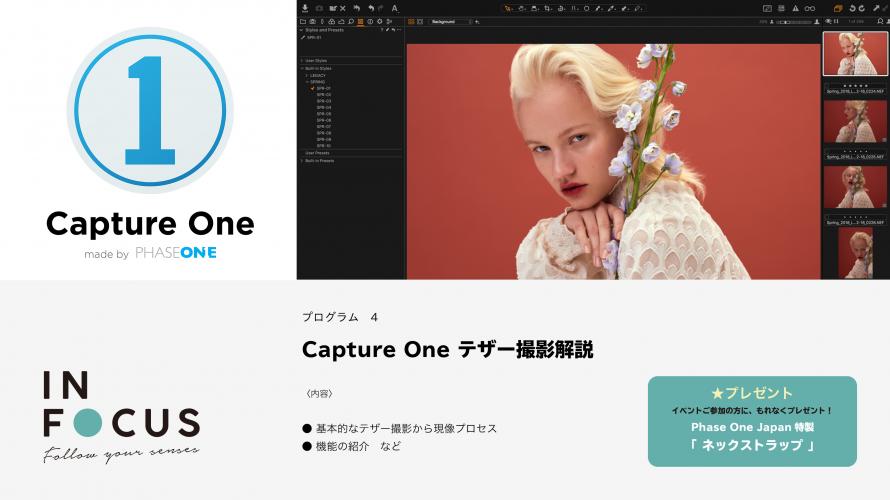Click the IN FOCUS logo
This screenshot has width=890, height=500.
pyautogui.click(x=121, y=417)
